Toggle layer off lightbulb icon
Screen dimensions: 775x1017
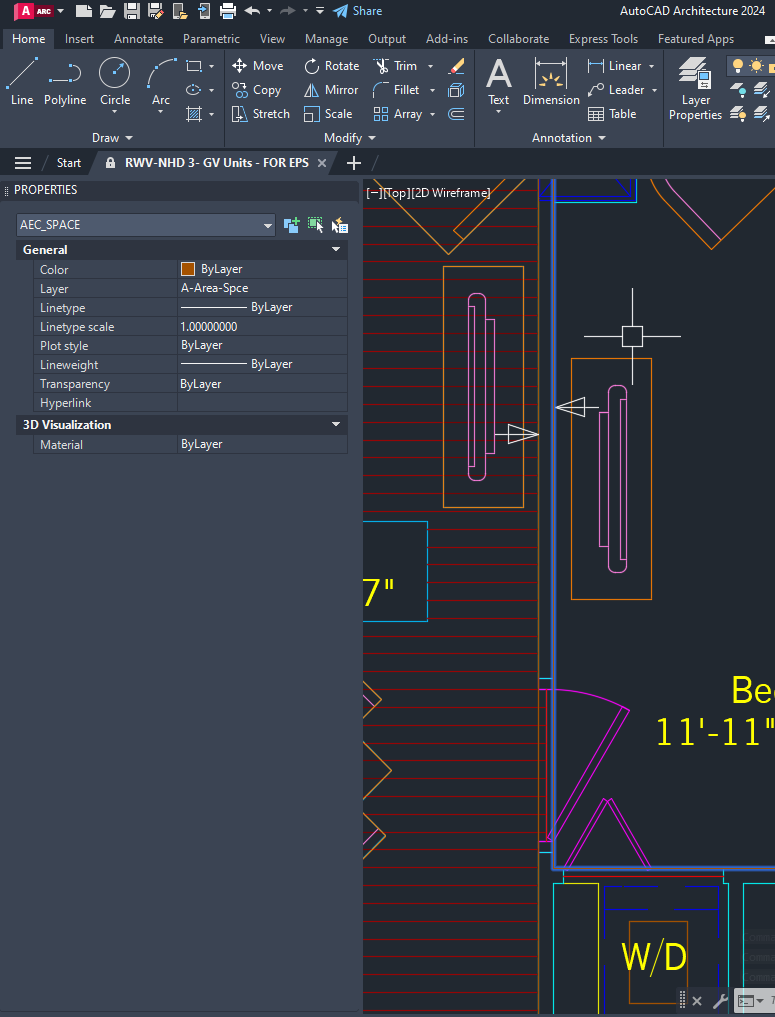coord(737,66)
